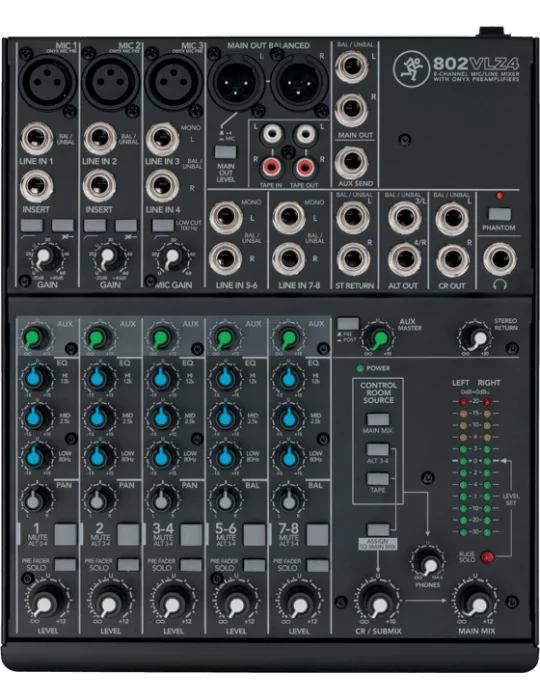Click the channel 2 GAIN knob
Viewport: 540px width, 700px height.
(108, 257)
